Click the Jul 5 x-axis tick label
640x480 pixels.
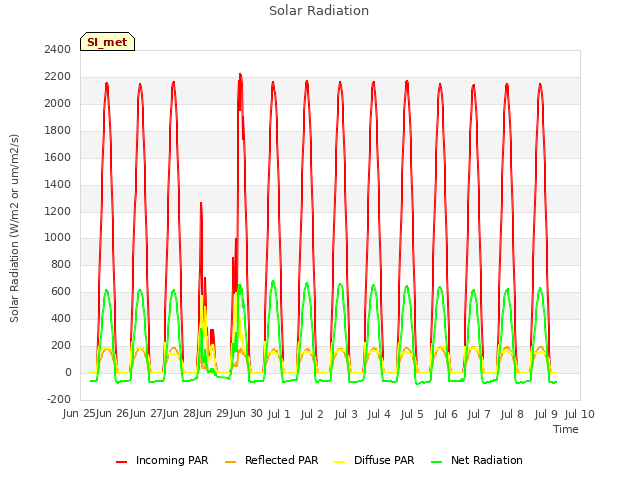[412, 414]
